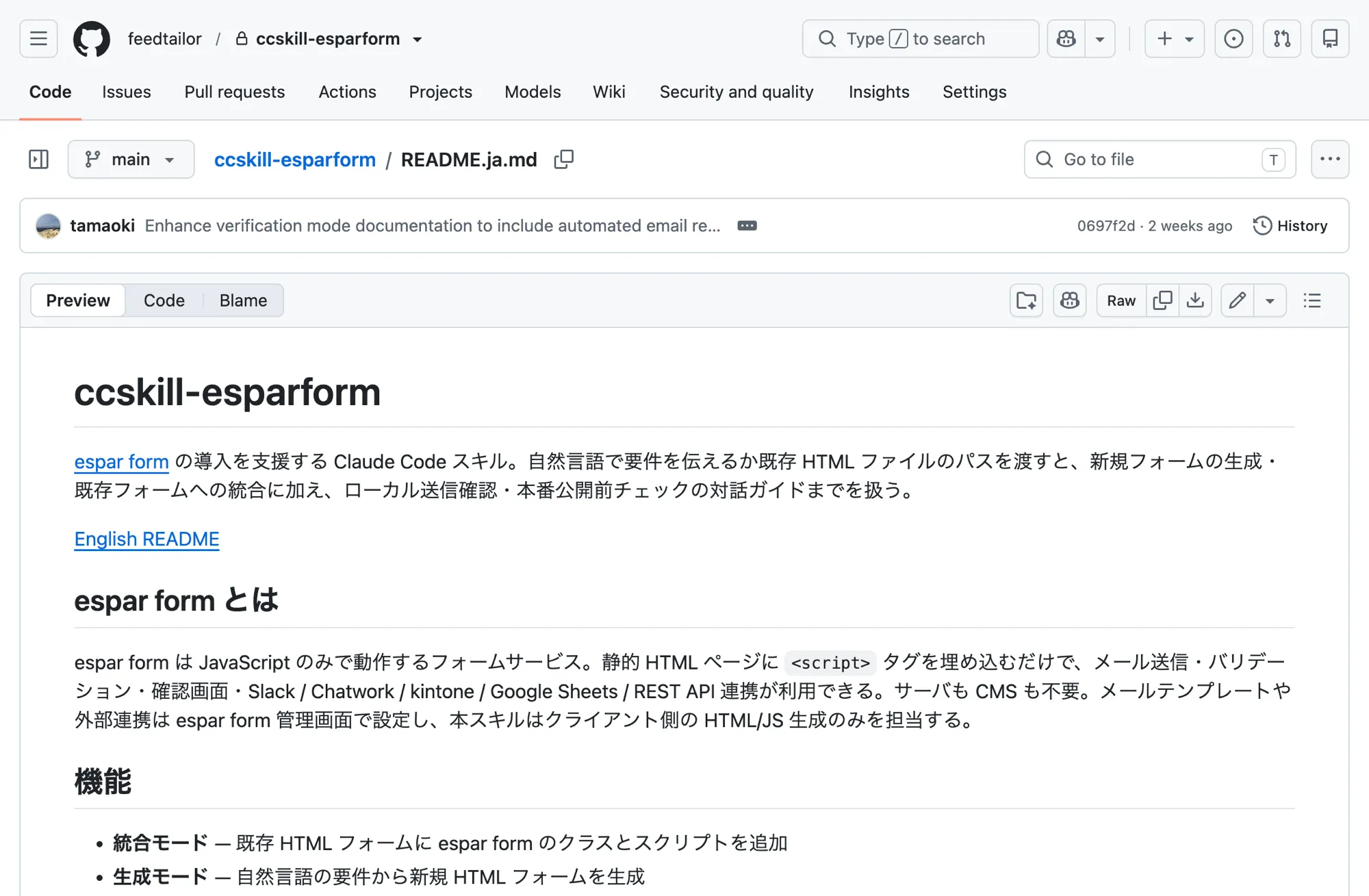Open the create new plus dropdown
Viewport: 1369px width, 896px height.
1175,38
